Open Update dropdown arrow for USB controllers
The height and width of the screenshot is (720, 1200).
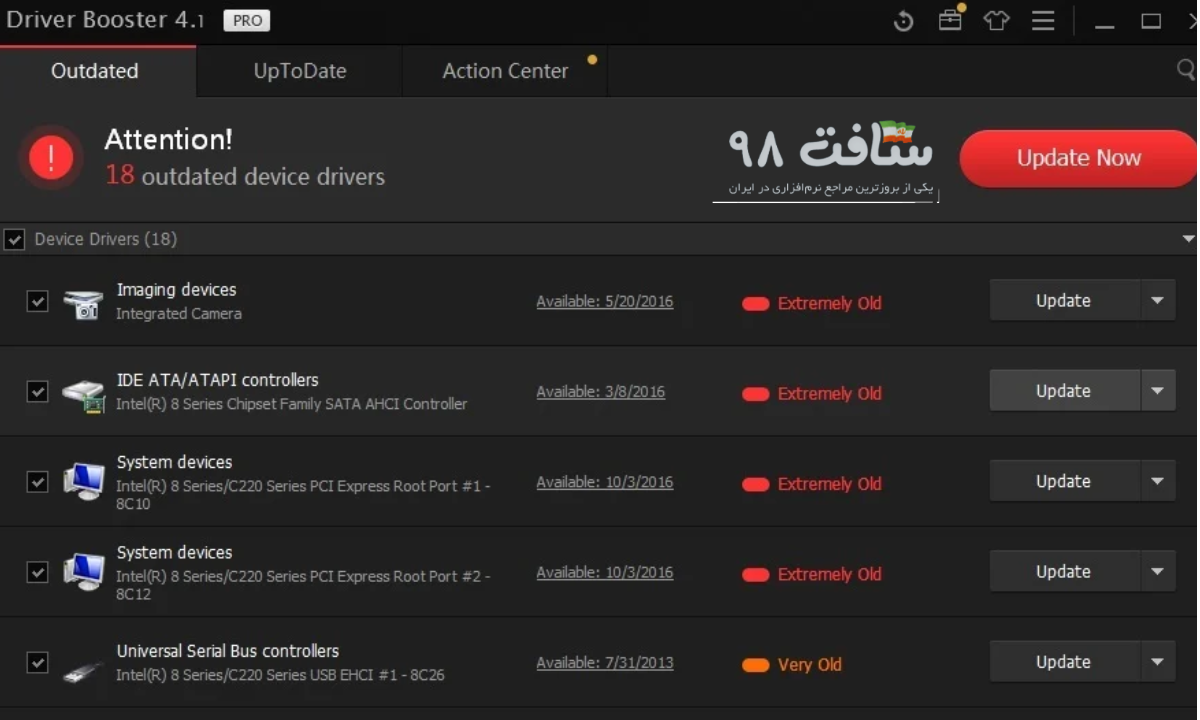click(x=1158, y=661)
